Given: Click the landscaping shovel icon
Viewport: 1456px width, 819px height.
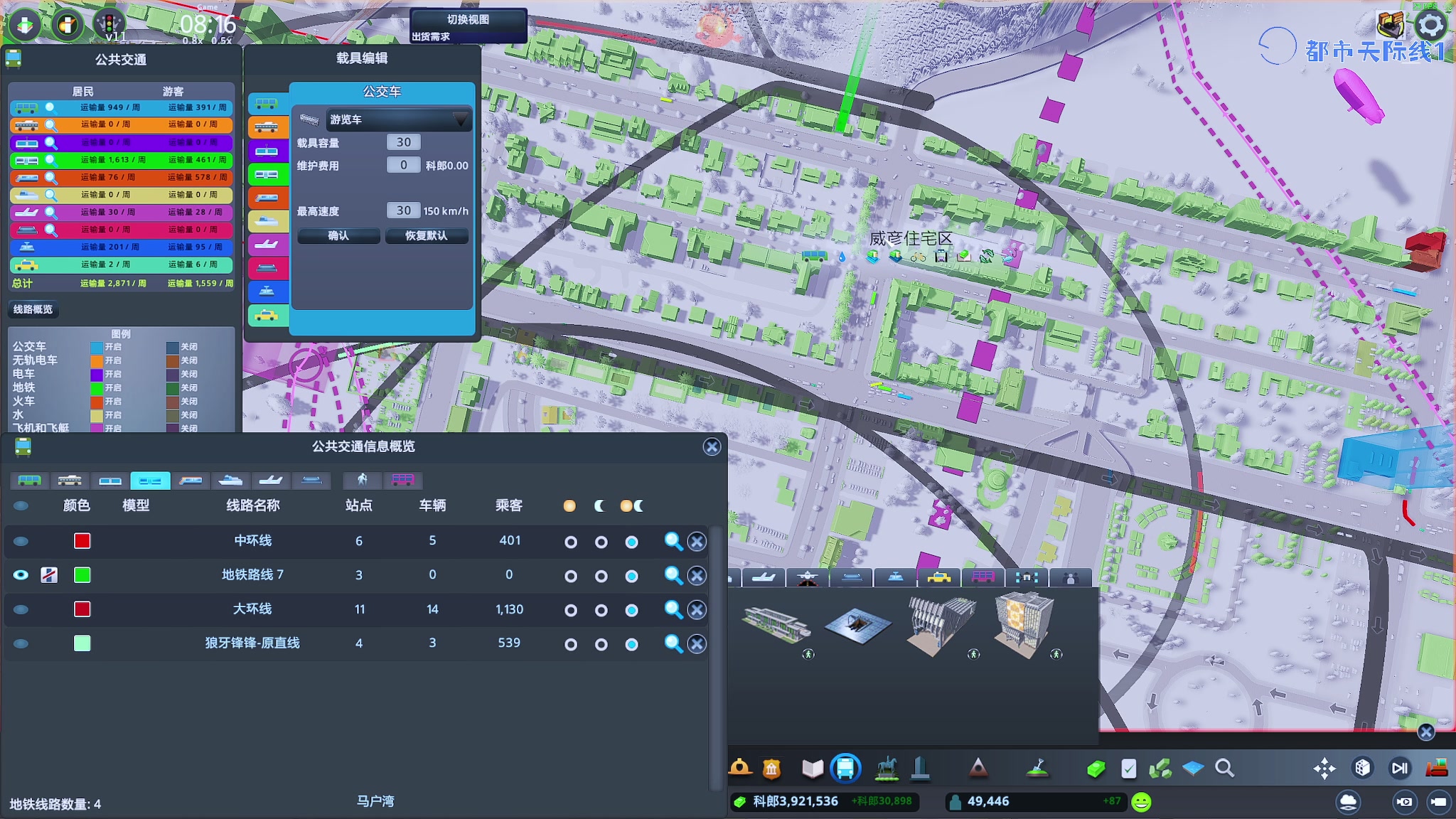Looking at the screenshot, I should pos(1038,768).
